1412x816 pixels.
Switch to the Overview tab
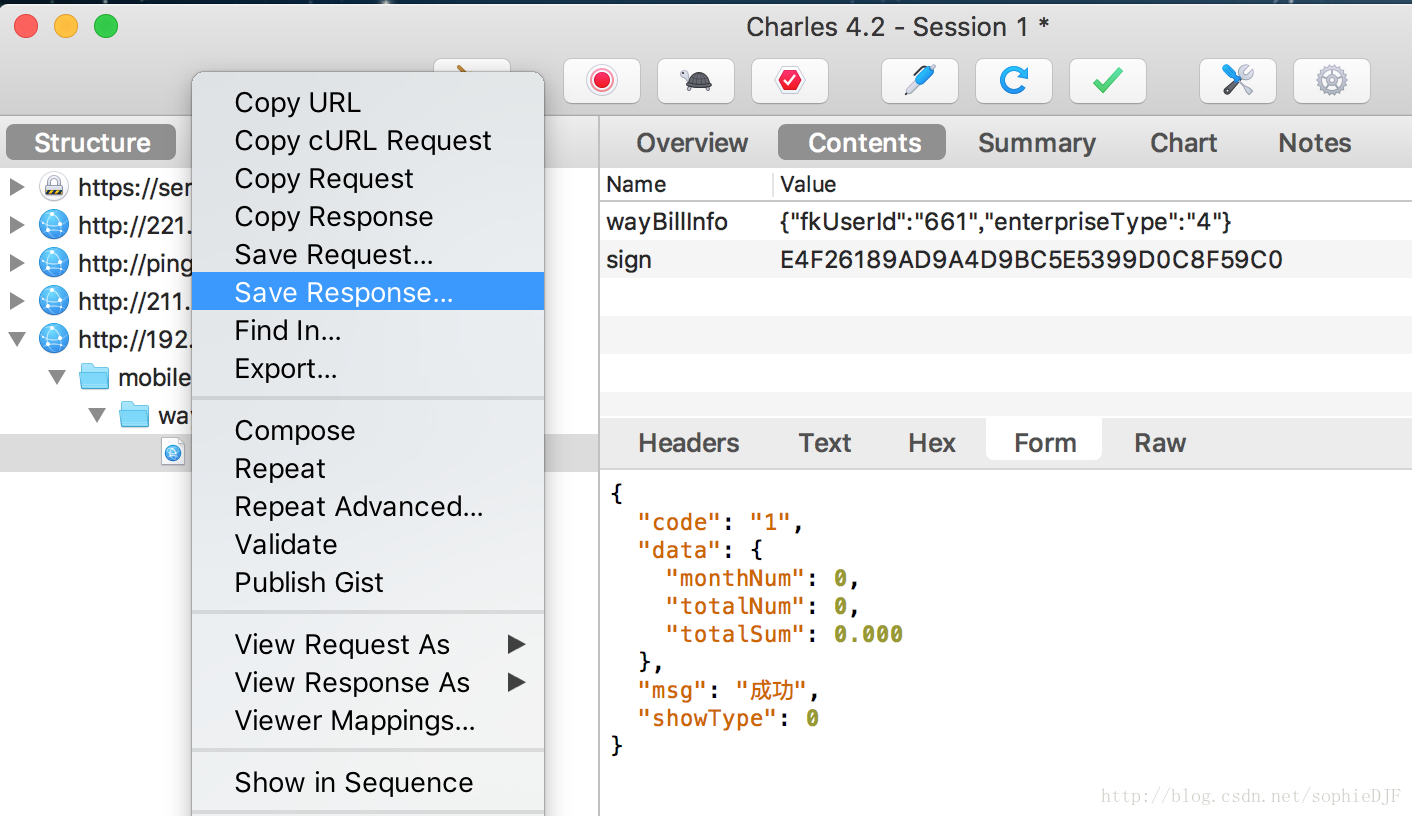click(692, 143)
